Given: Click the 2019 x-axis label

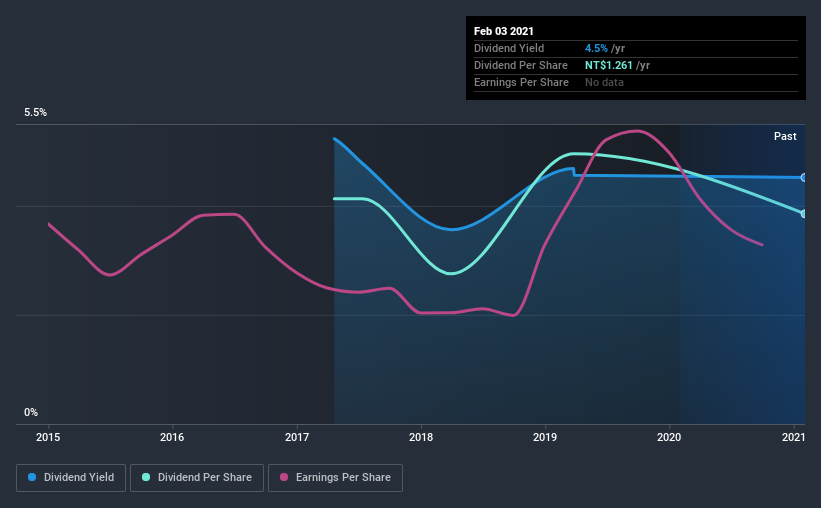Looking at the screenshot, I should (545, 437).
